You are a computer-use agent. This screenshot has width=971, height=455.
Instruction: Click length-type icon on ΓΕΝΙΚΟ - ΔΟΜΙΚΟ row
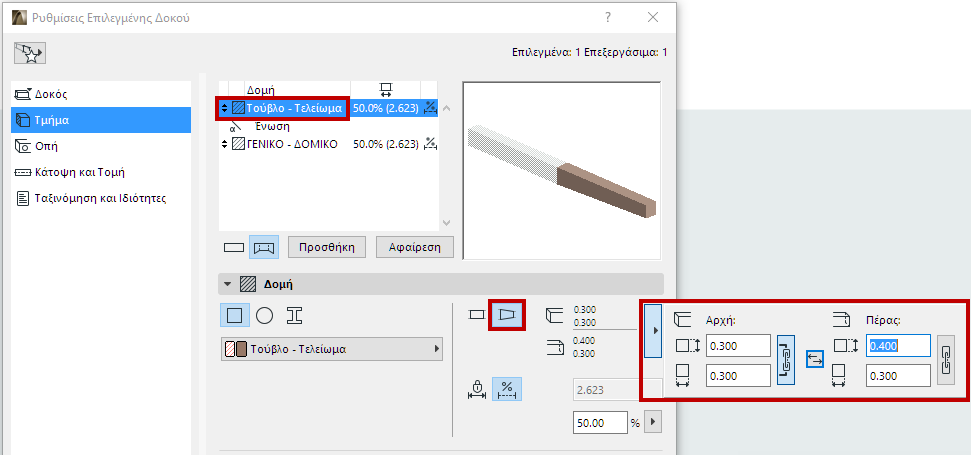click(x=430, y=144)
